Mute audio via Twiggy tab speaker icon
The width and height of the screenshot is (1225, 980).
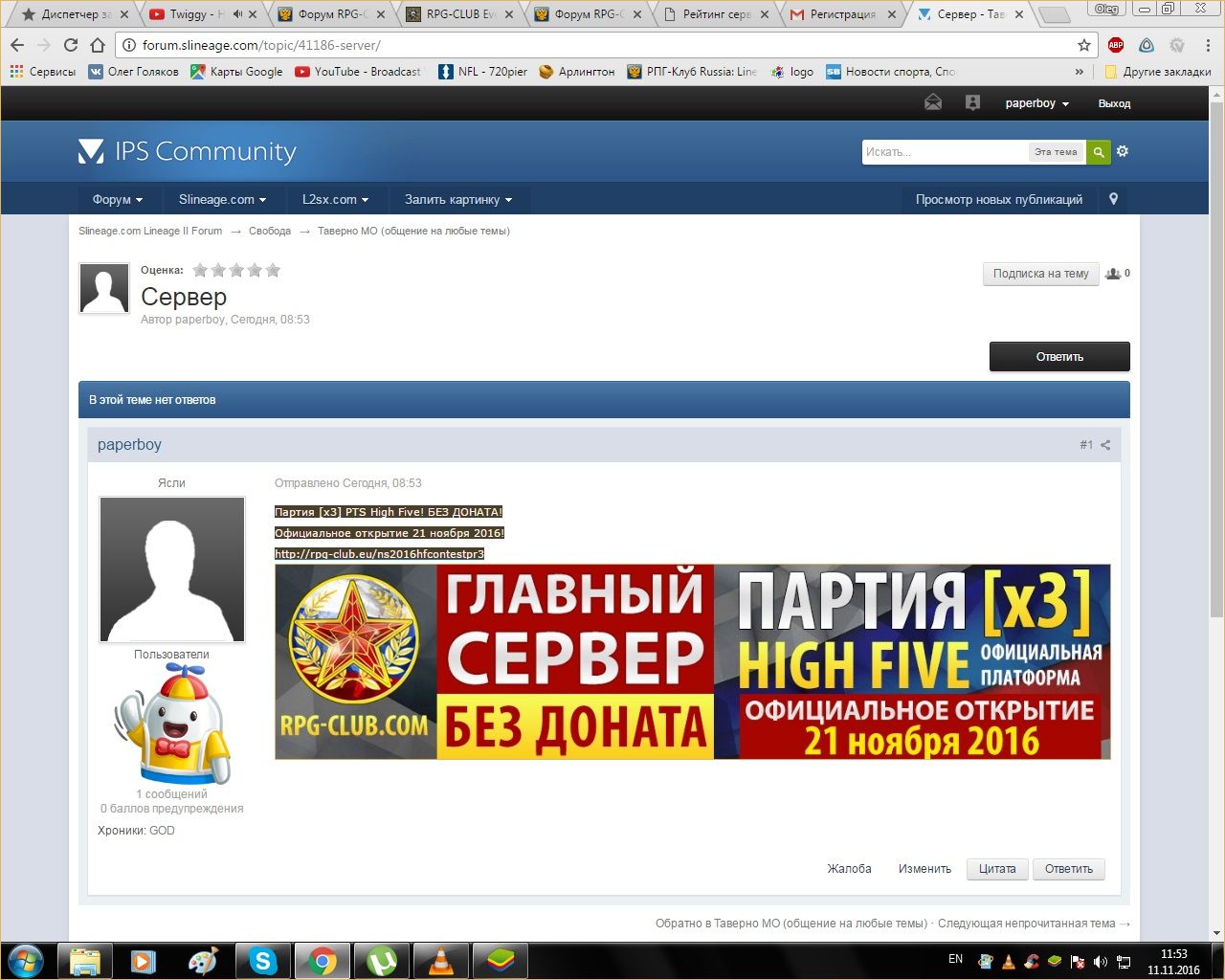coord(237,14)
